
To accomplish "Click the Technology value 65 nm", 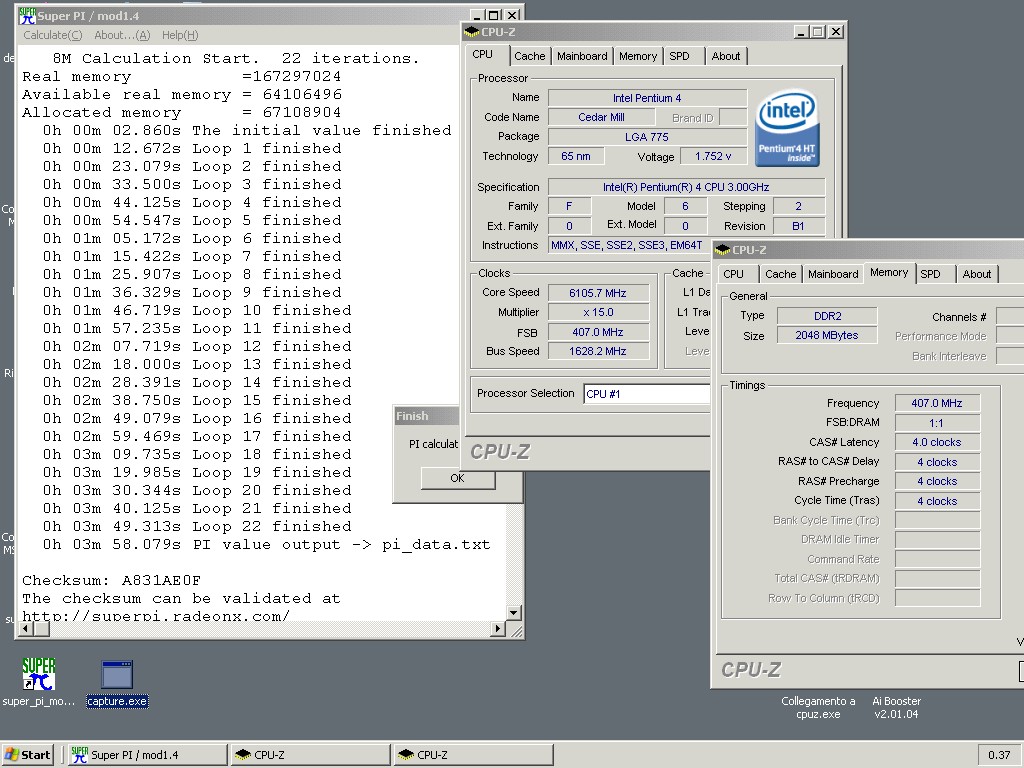I will [576, 156].
